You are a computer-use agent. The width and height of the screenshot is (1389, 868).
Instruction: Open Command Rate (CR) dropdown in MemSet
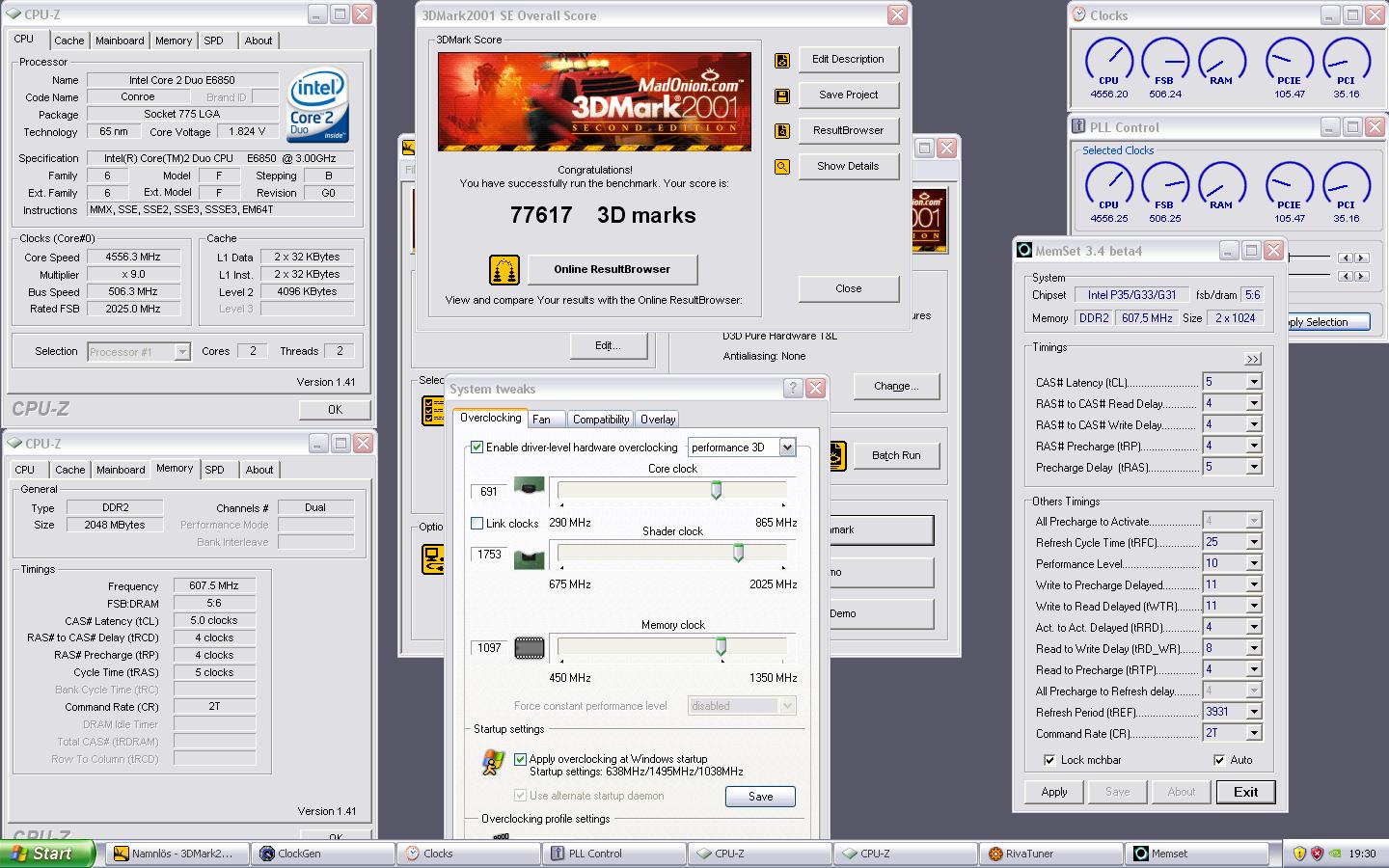click(x=1254, y=733)
